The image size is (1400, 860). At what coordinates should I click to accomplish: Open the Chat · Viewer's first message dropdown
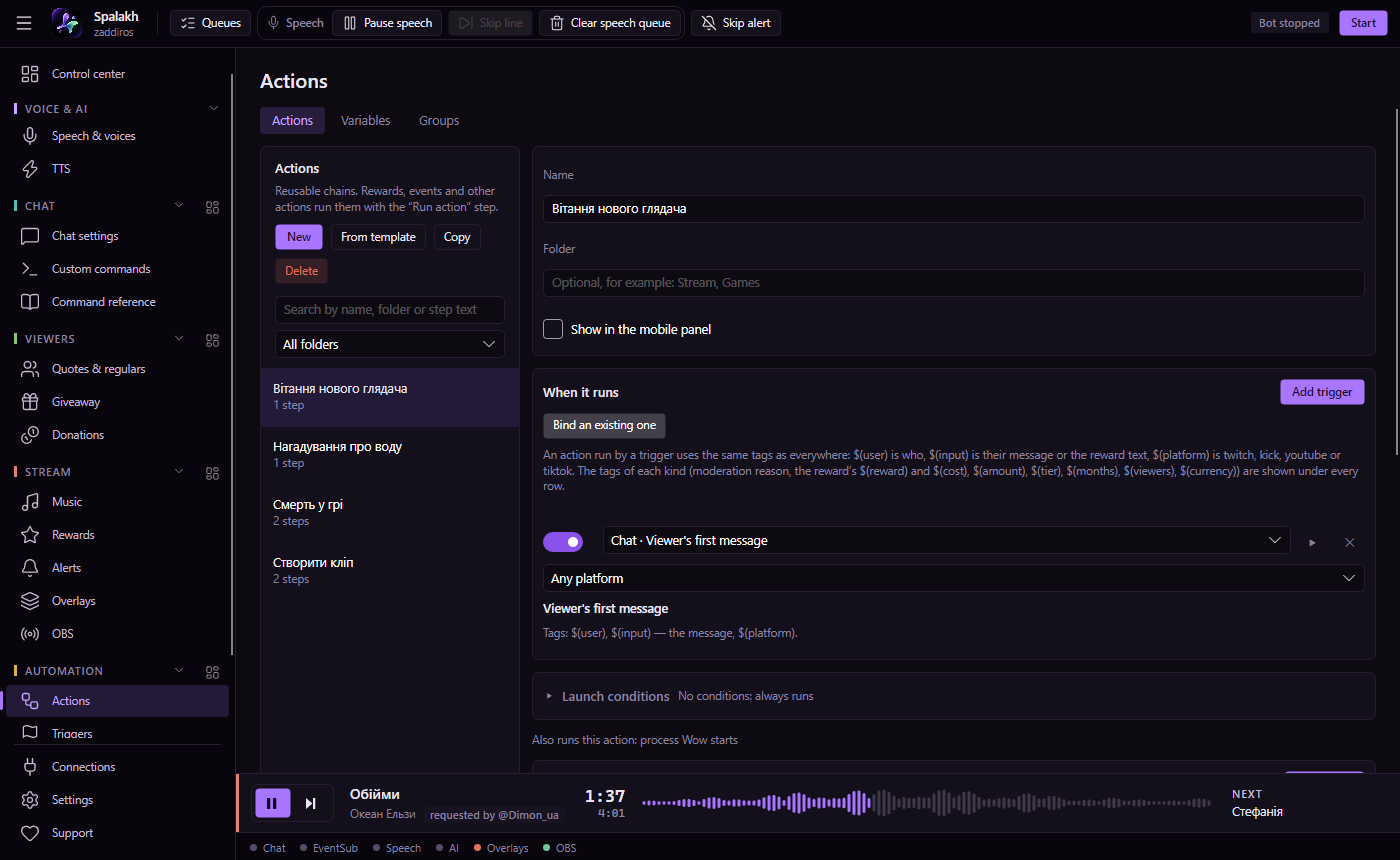[946, 540]
